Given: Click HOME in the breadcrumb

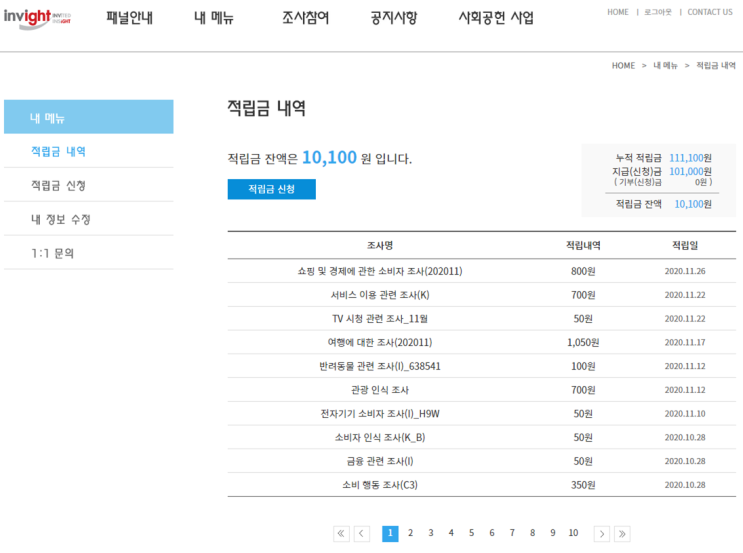Looking at the screenshot, I should point(623,65).
